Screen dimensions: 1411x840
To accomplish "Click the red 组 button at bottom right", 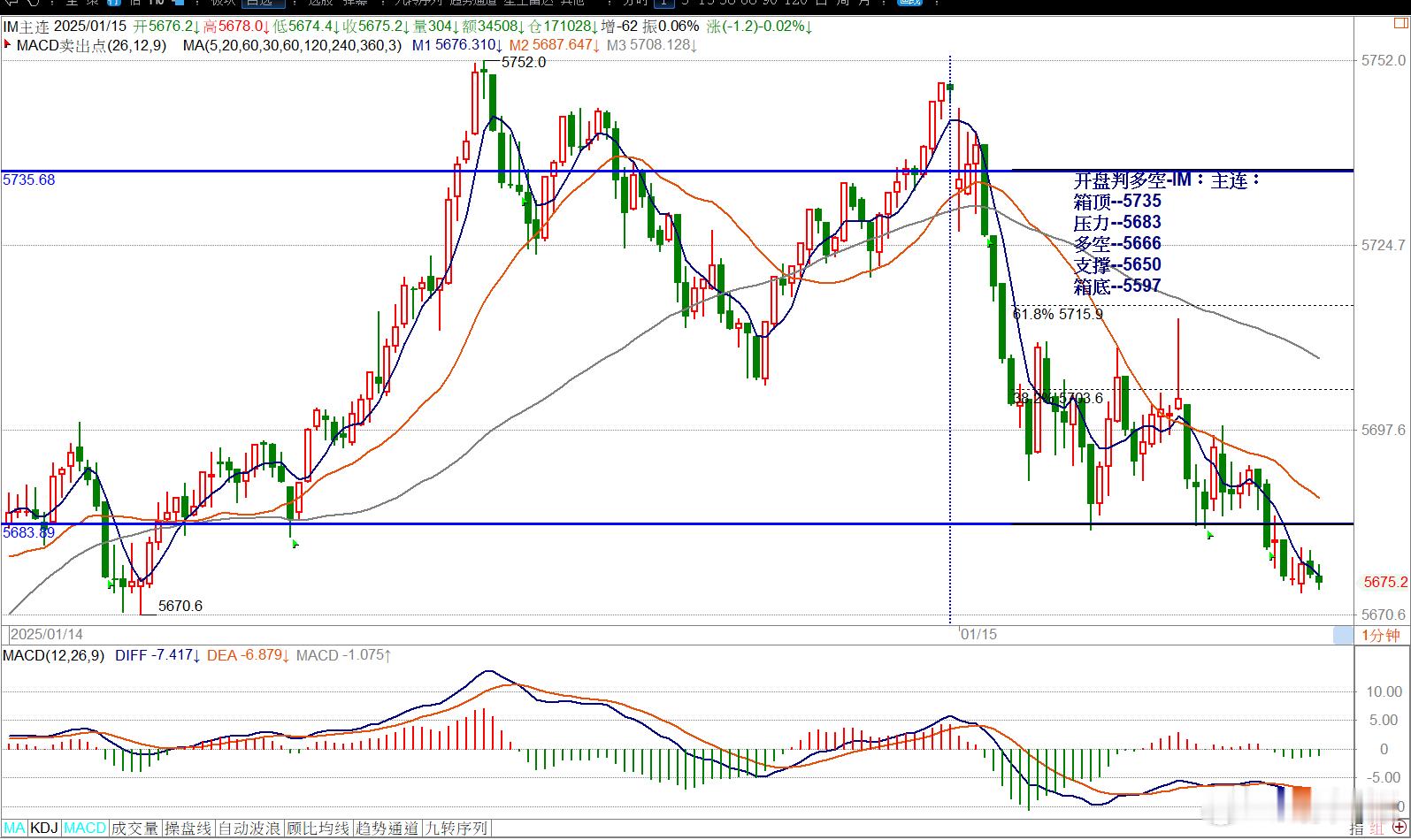I will 1377,829.
